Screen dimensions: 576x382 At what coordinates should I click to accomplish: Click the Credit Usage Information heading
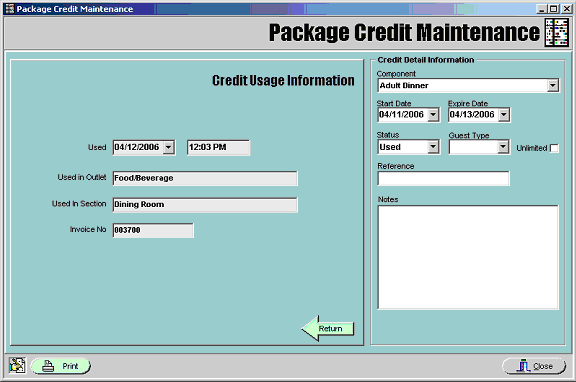tap(283, 80)
